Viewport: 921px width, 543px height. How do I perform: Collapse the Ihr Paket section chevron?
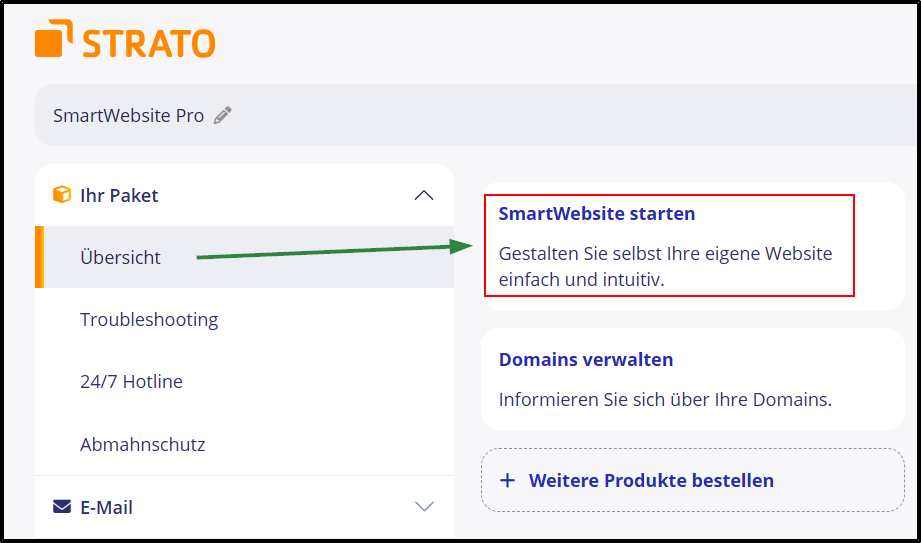point(424,196)
